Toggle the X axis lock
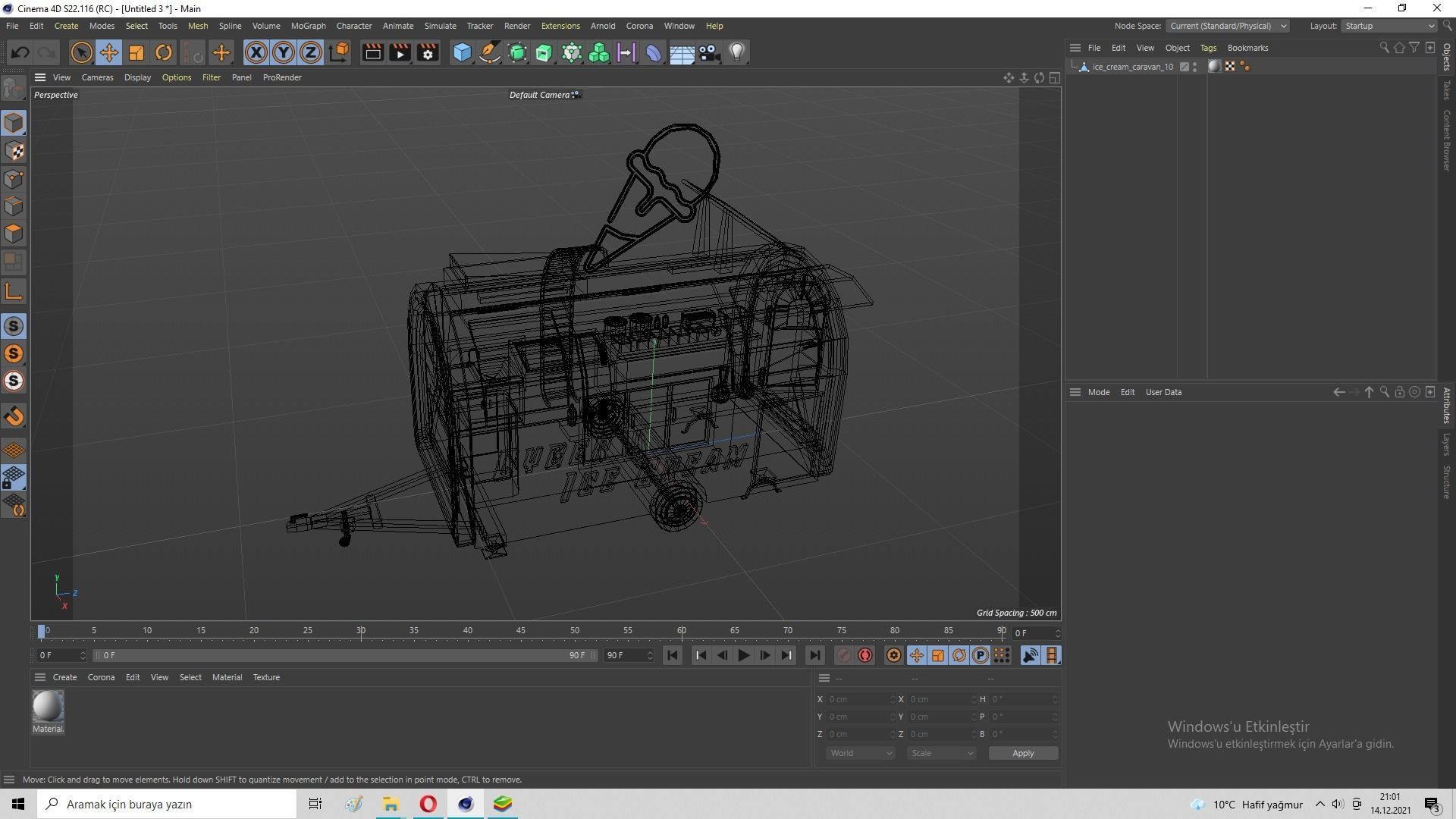1456x819 pixels. tap(256, 52)
